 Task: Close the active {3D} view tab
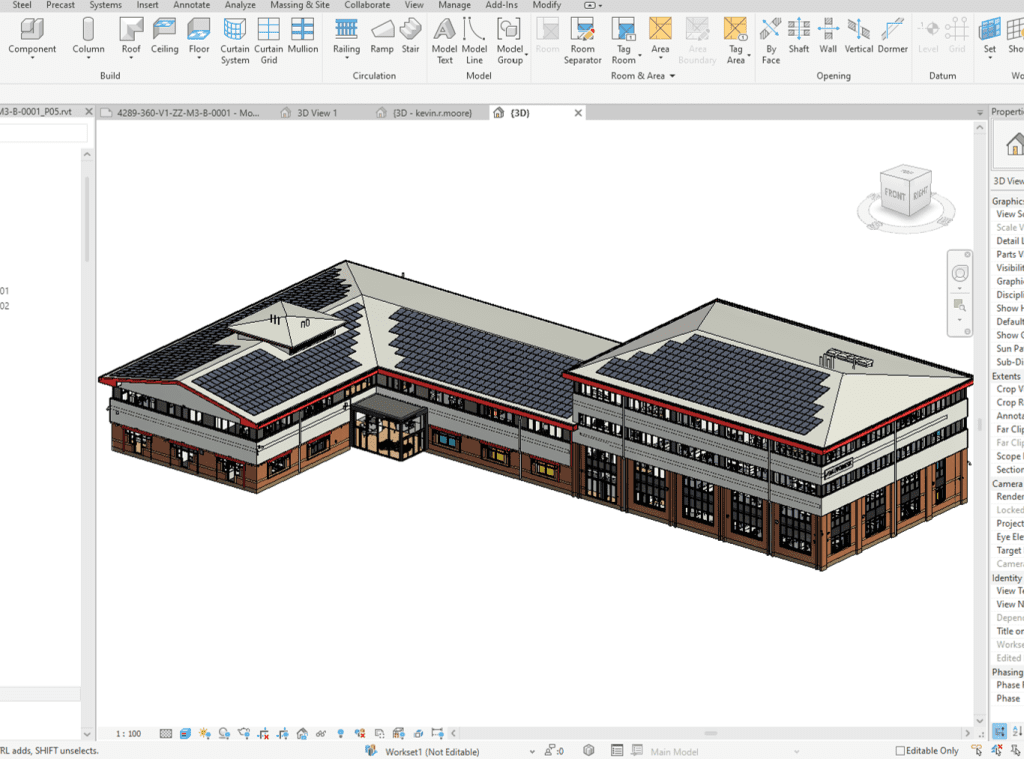coord(578,113)
